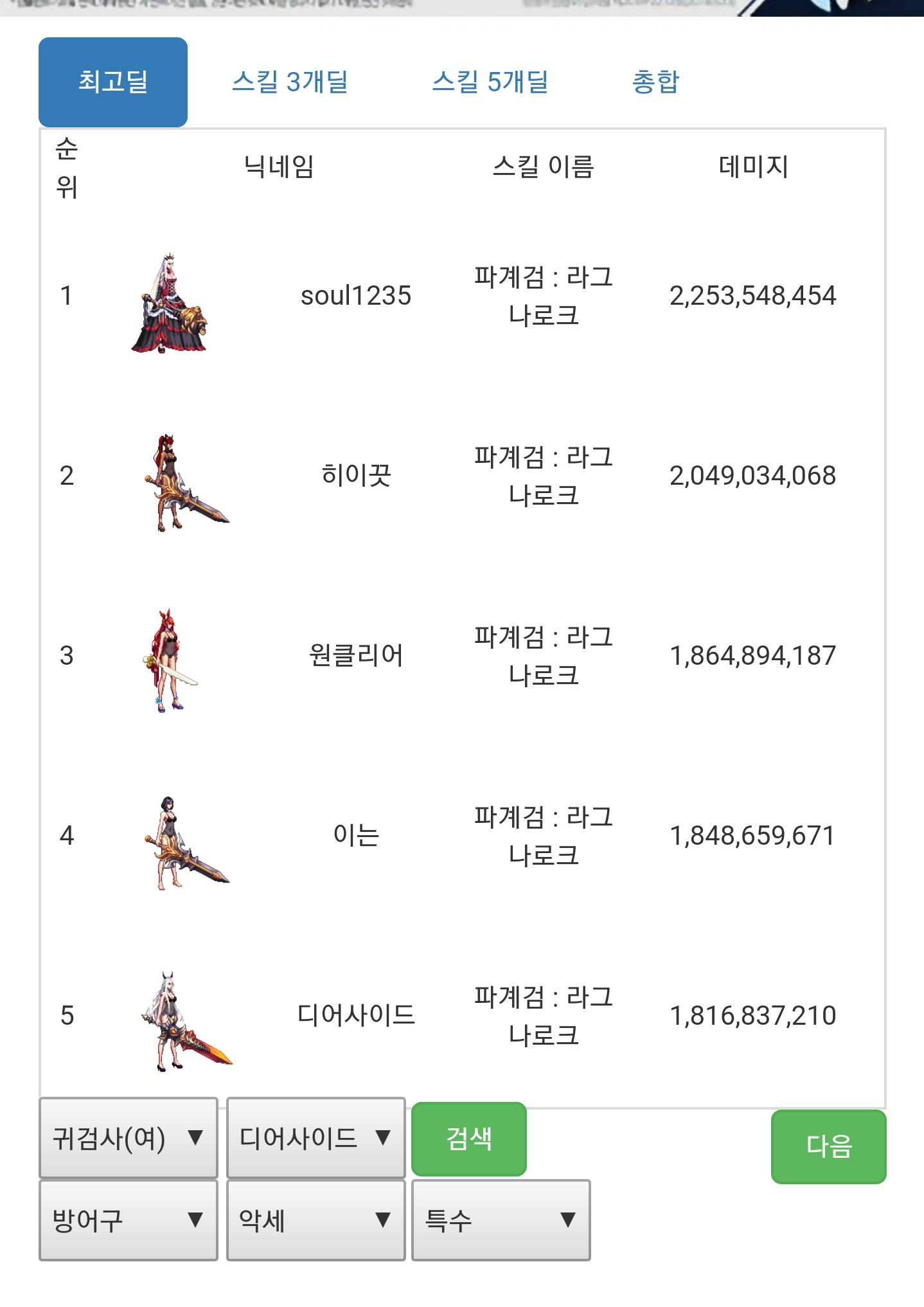
Task: Click 원클리어's character sprite
Action: [169, 660]
